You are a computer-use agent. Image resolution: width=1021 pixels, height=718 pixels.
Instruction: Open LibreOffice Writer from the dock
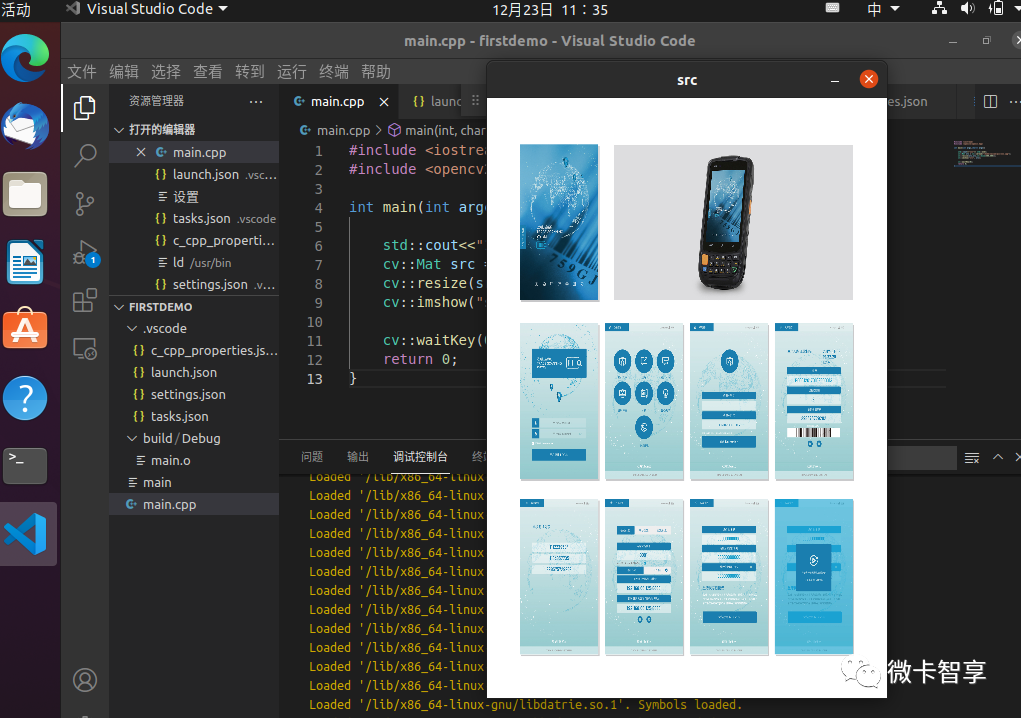coord(25,262)
